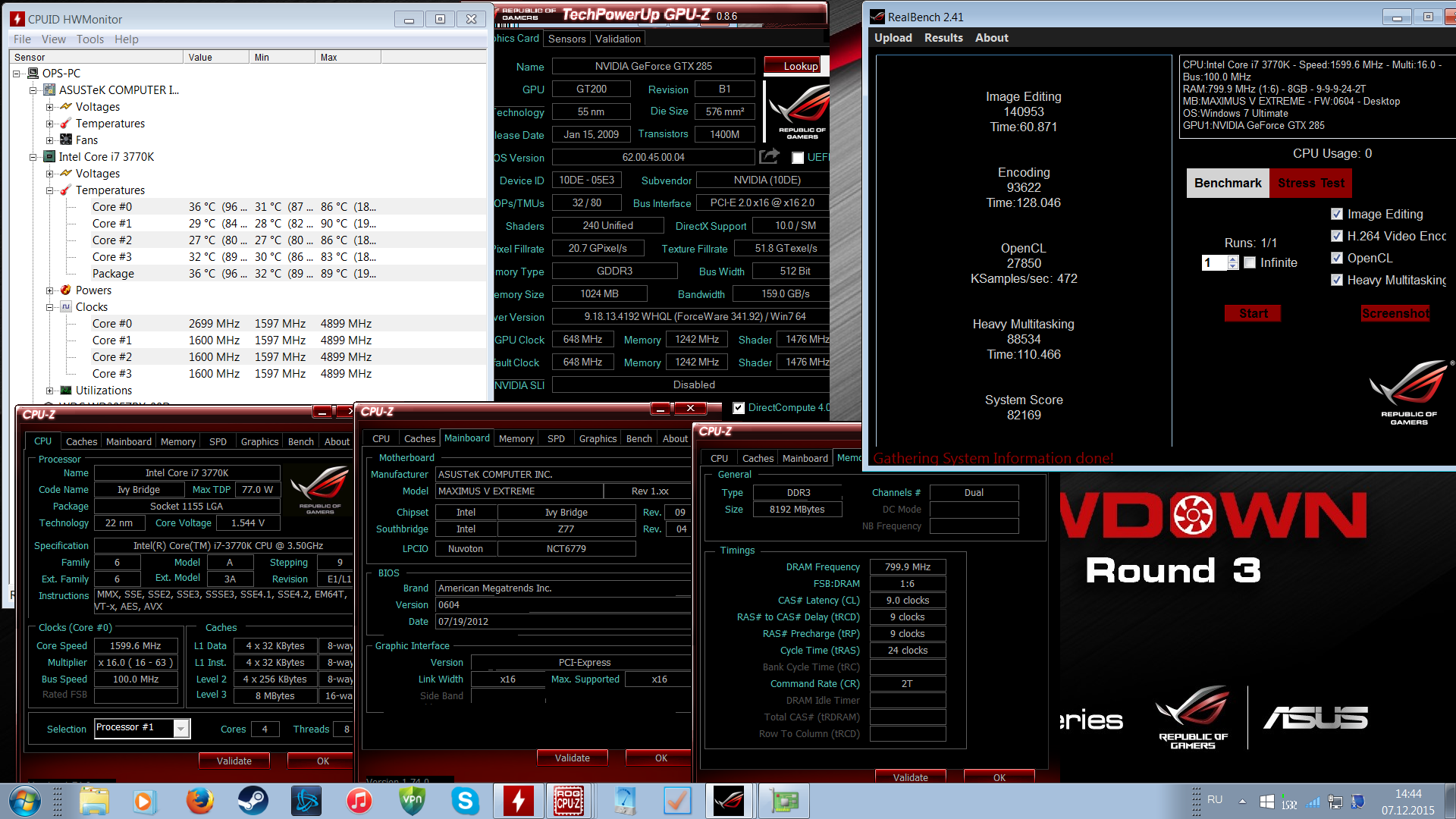Image resolution: width=1456 pixels, height=819 pixels.
Task: Switch to HWMonitor via its taskbar icon
Action: [x=519, y=801]
